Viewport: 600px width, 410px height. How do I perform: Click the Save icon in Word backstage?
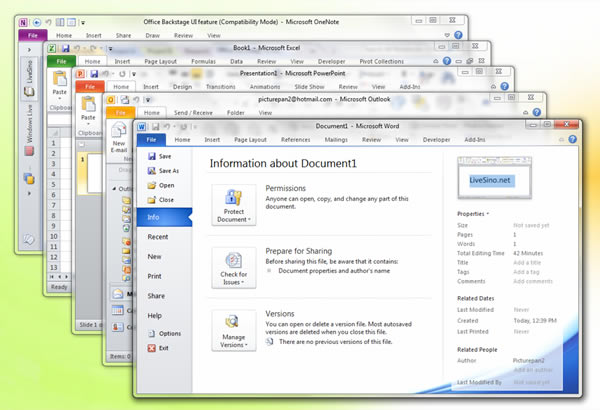tap(150, 156)
